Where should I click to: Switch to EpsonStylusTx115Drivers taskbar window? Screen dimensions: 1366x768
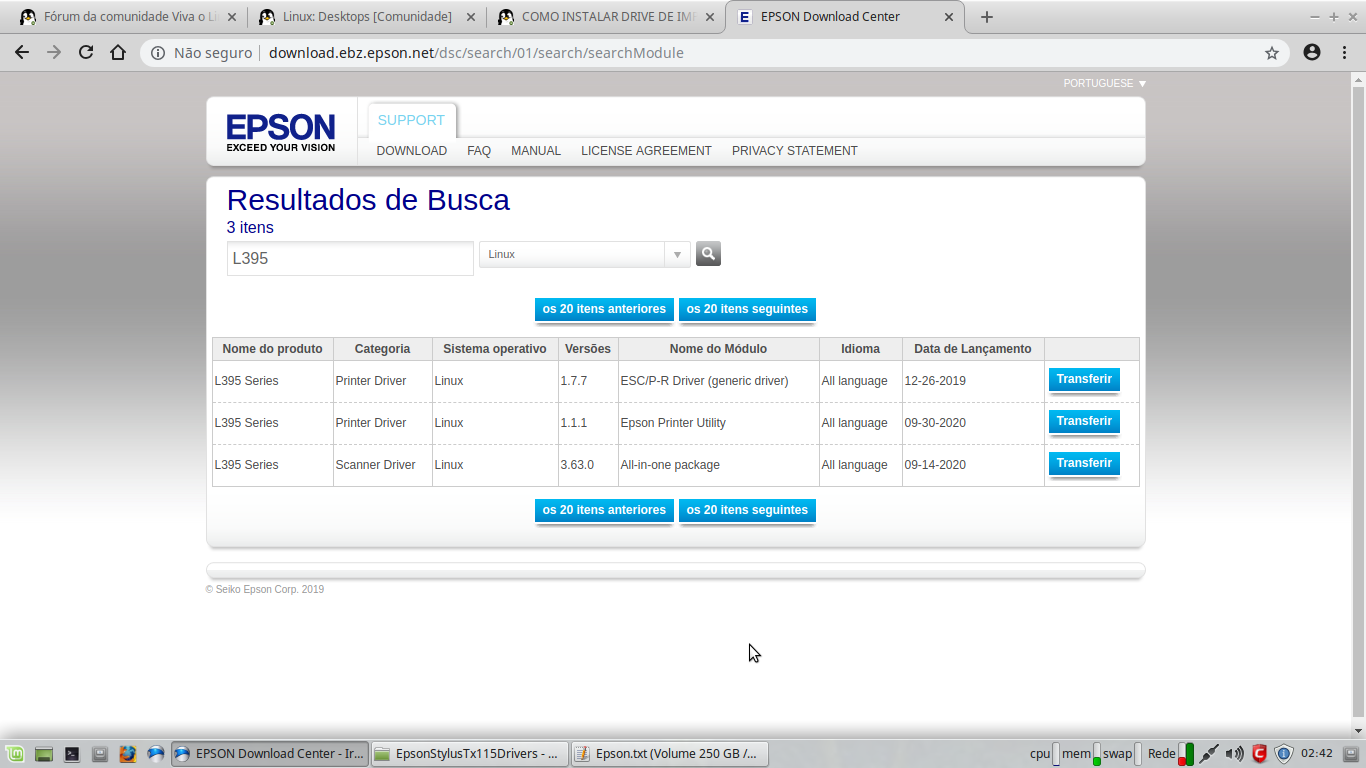470,754
